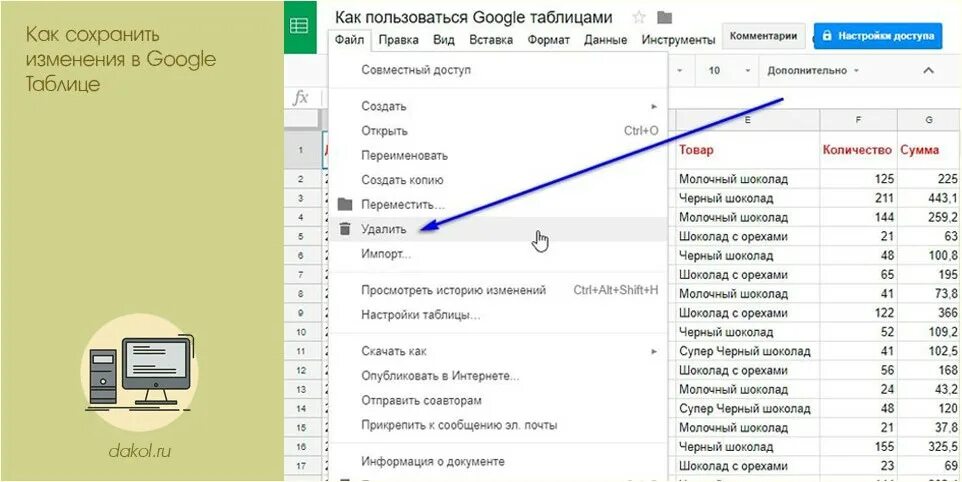
Task: Click the lock icon in the access button
Action: point(826,36)
